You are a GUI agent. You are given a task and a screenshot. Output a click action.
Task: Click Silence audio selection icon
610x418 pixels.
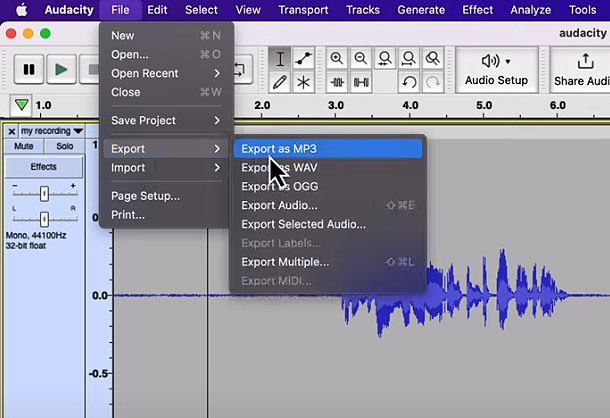[361, 82]
